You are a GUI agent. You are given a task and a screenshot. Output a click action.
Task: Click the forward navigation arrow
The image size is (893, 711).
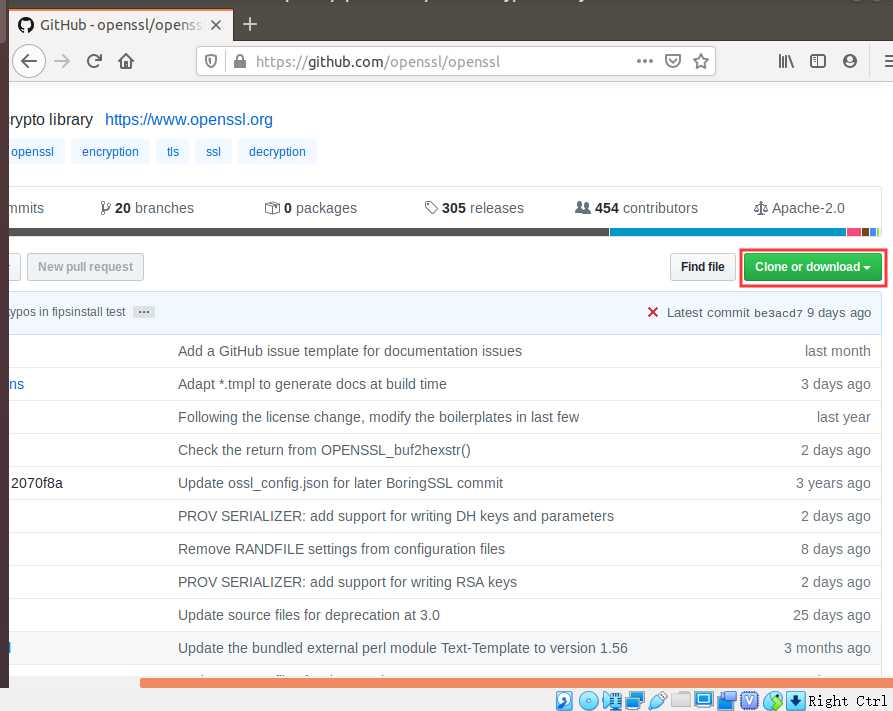point(62,61)
